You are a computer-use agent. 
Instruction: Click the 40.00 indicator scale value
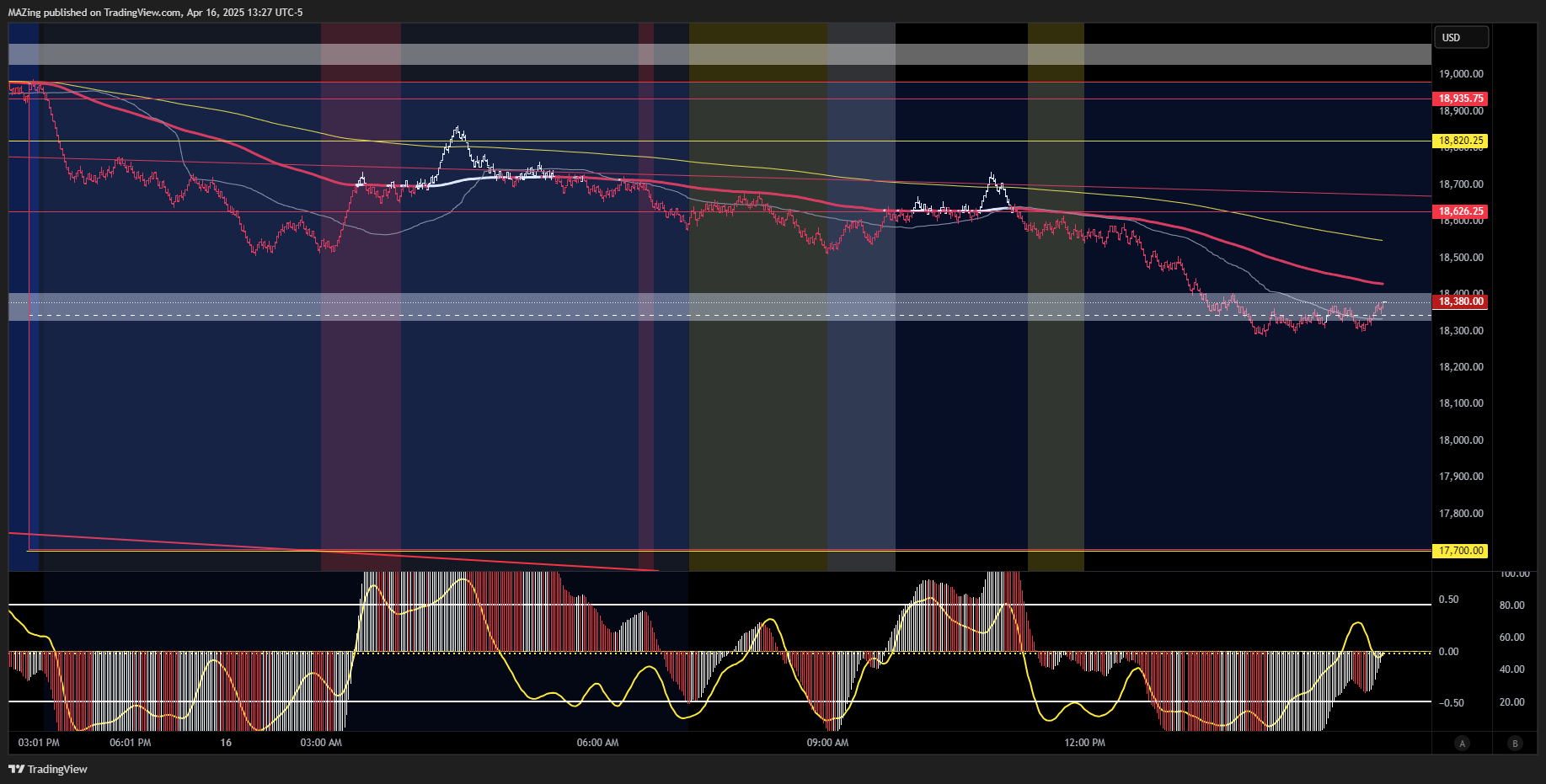(x=1512, y=669)
